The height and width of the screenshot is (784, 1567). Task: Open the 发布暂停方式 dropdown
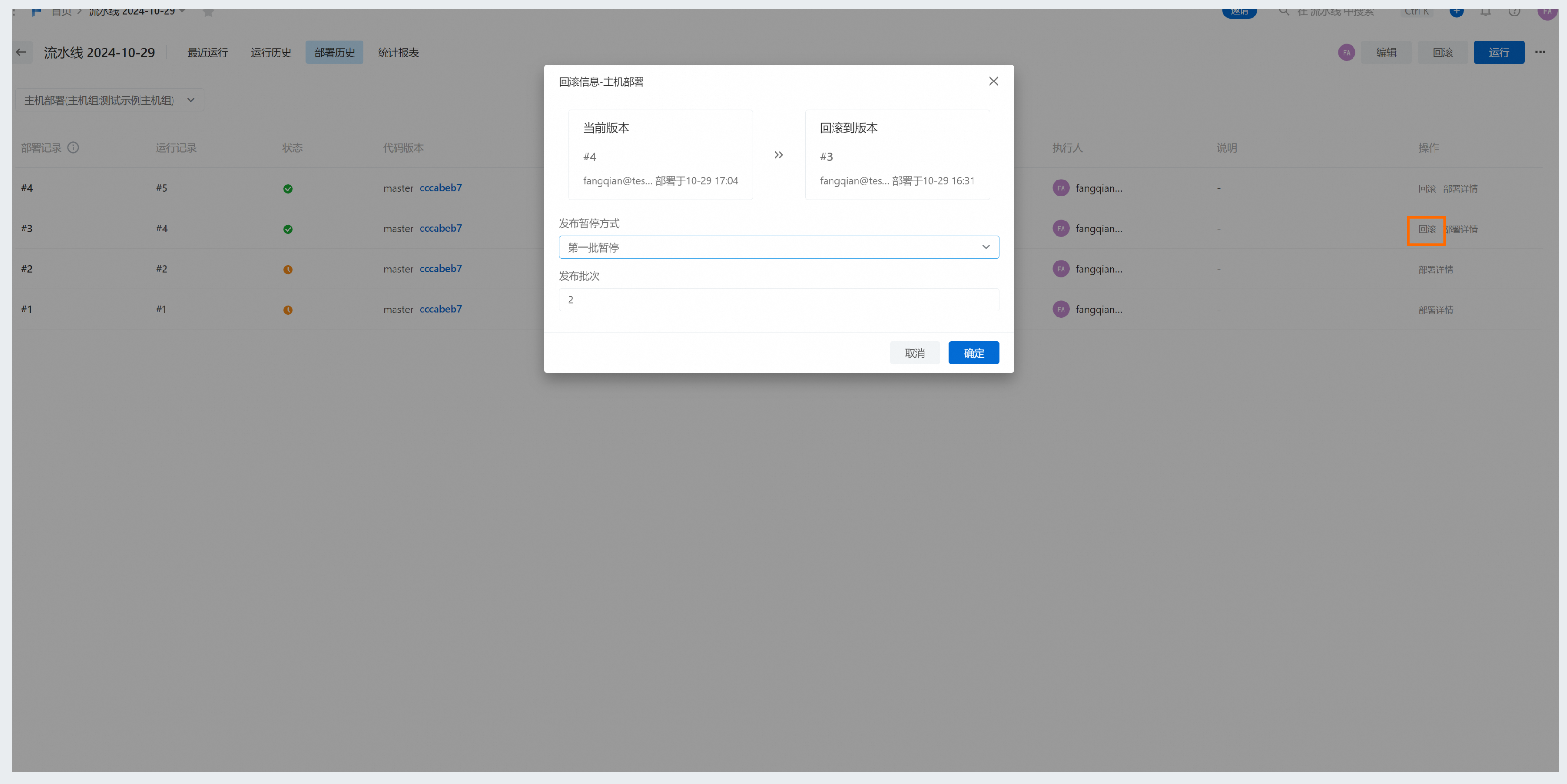point(779,247)
